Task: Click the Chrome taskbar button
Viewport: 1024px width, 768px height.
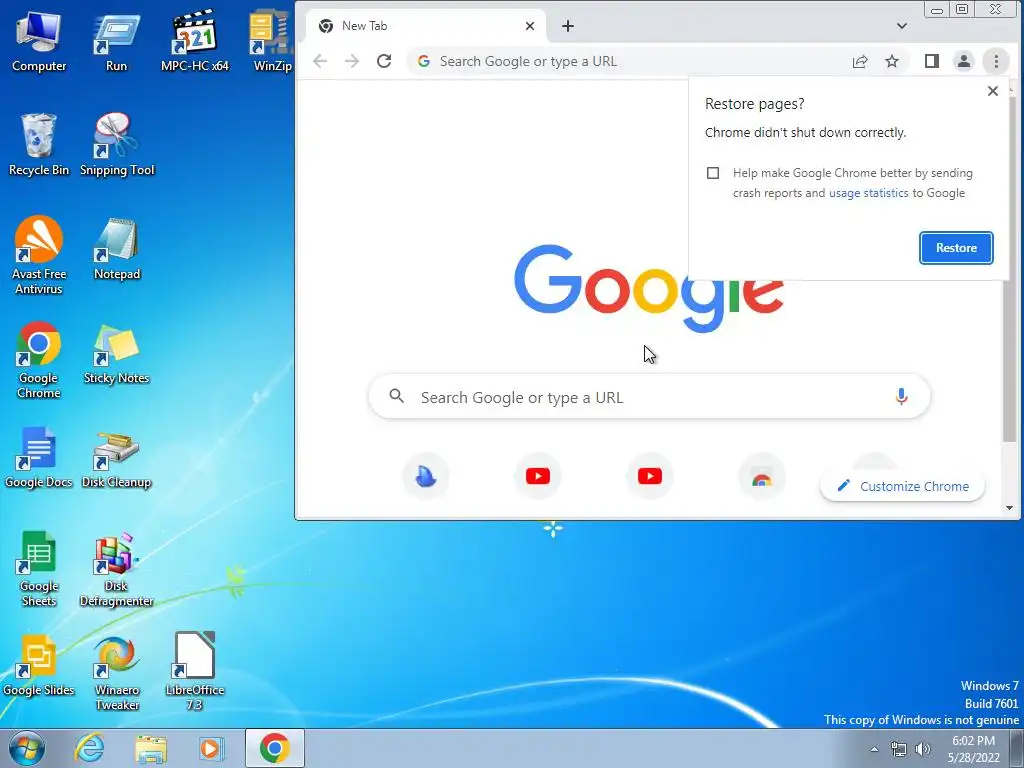Action: click(x=275, y=748)
